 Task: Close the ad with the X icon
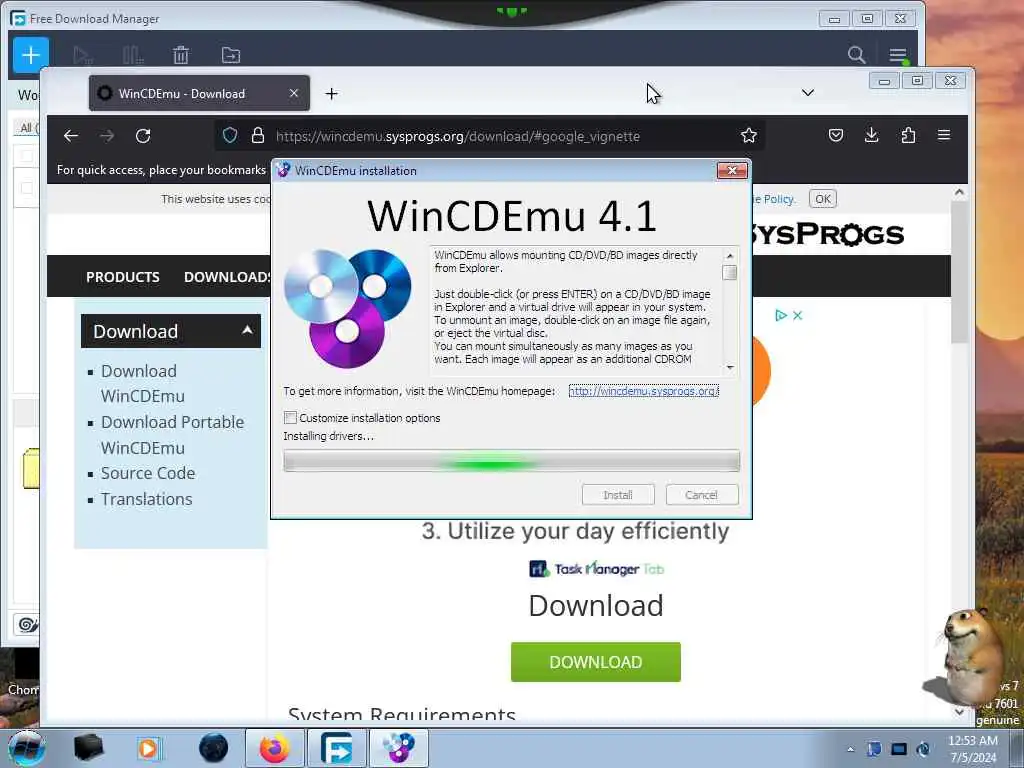pyautogui.click(x=797, y=315)
